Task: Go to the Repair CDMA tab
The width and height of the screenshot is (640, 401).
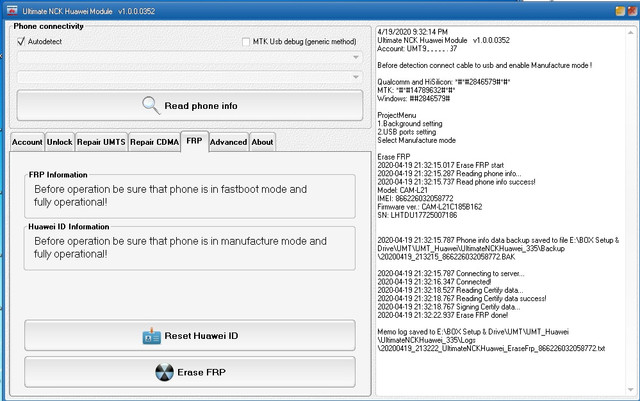Action: pos(154,142)
